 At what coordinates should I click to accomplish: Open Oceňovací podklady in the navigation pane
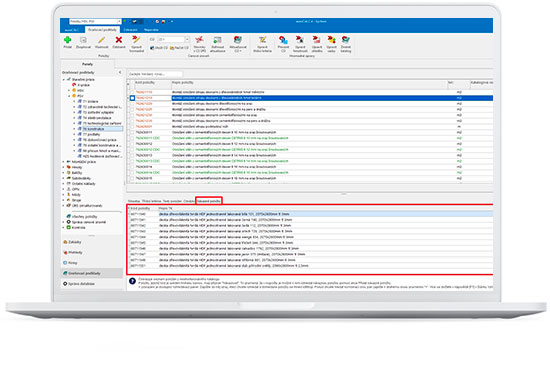[x=92, y=273]
